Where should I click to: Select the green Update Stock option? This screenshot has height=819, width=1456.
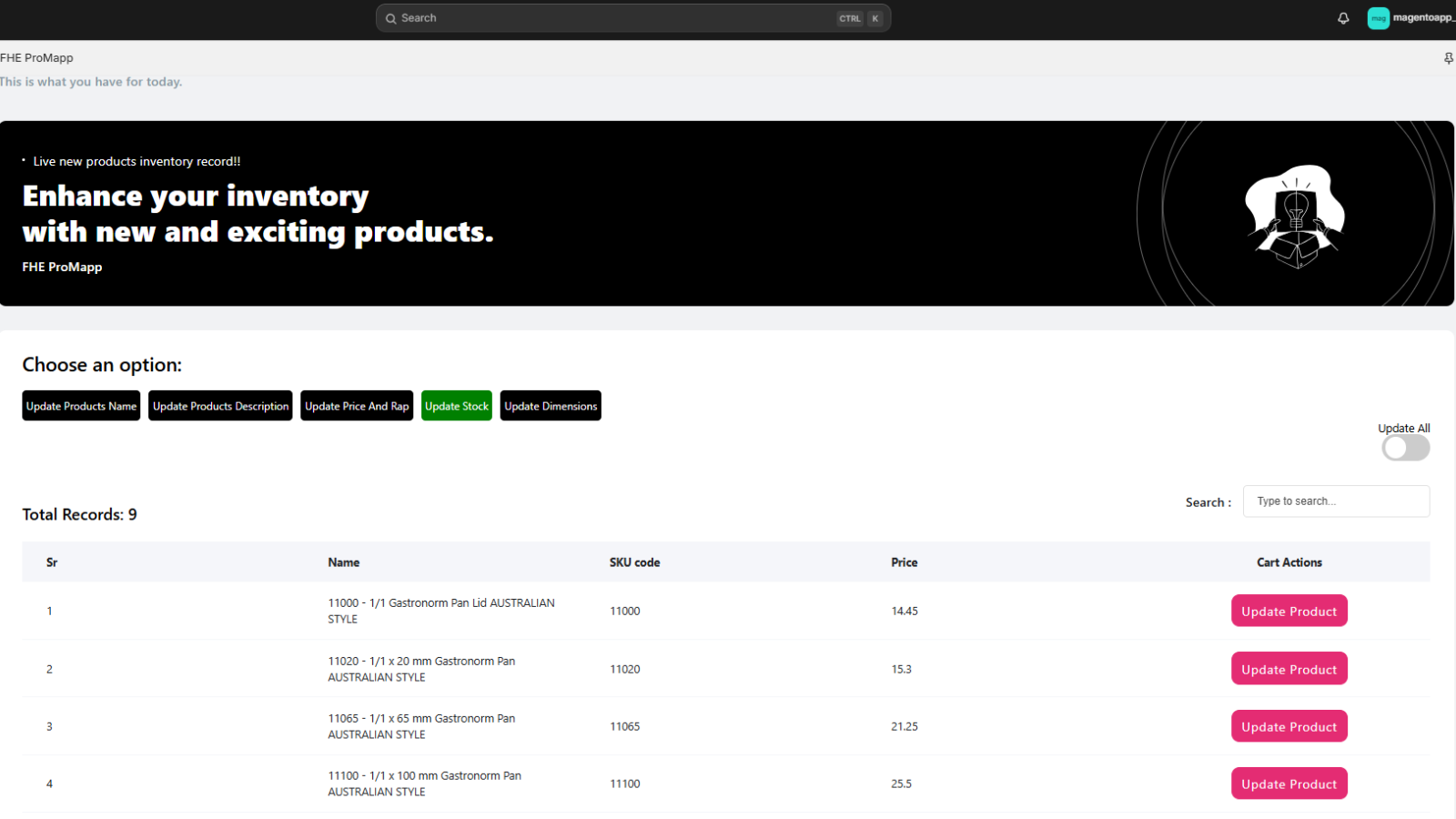point(457,406)
